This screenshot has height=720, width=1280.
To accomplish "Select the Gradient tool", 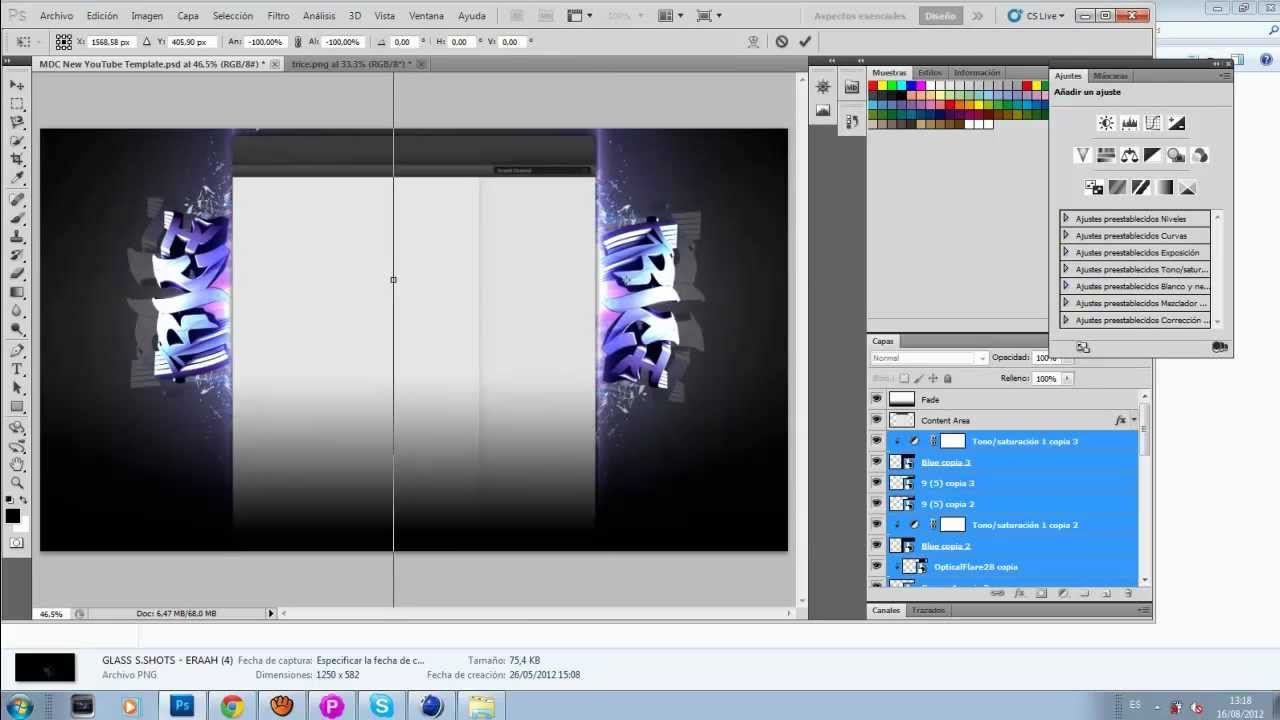I will click(x=17, y=293).
